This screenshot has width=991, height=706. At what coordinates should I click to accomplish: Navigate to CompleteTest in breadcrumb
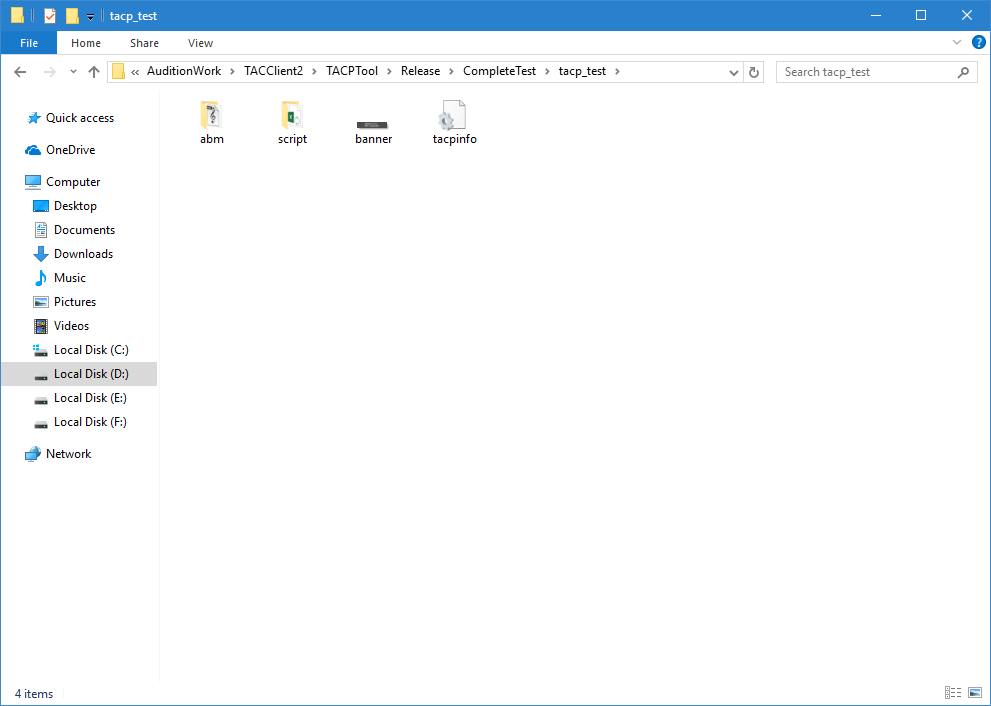coord(499,72)
